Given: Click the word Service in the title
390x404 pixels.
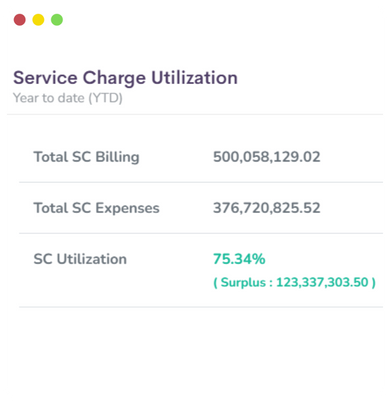Looking at the screenshot, I should pos(45,78).
